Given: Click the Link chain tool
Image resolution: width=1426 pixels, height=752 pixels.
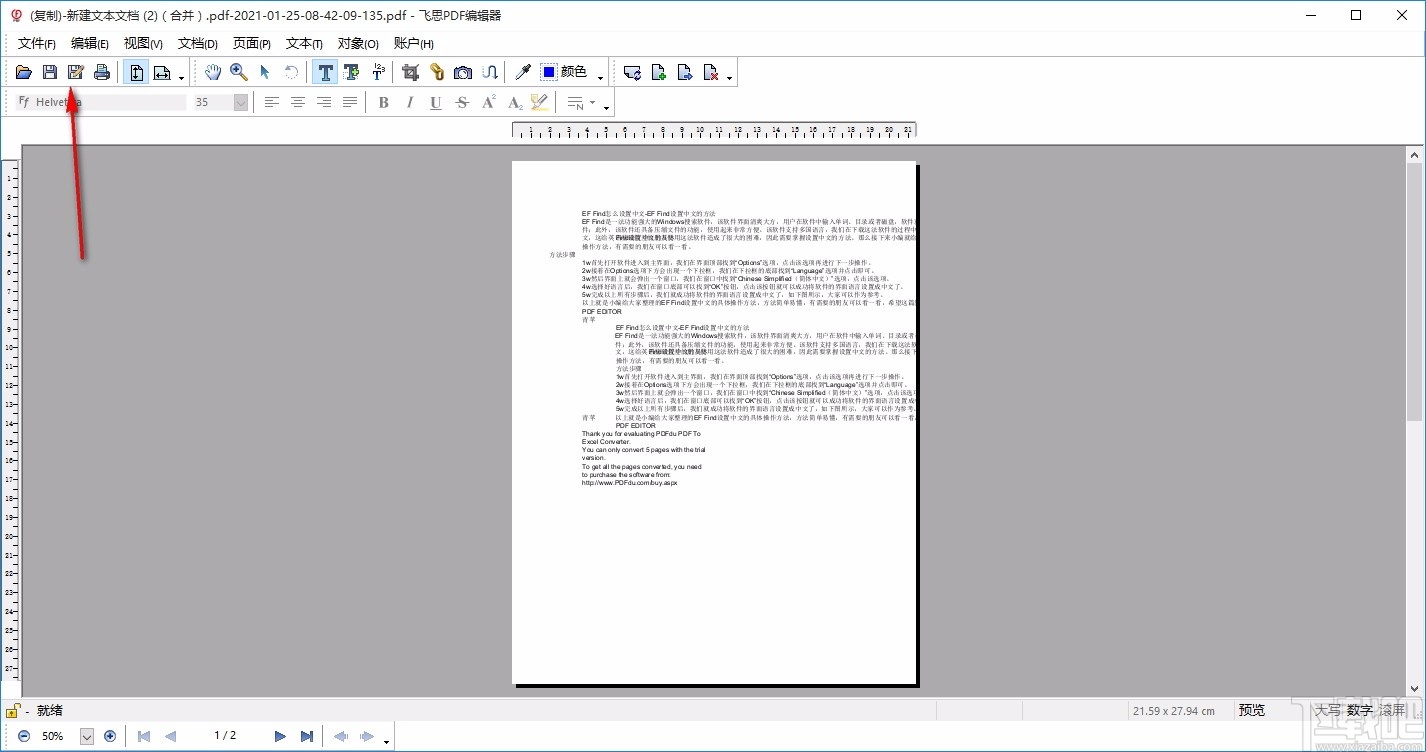Looking at the screenshot, I should 437,72.
